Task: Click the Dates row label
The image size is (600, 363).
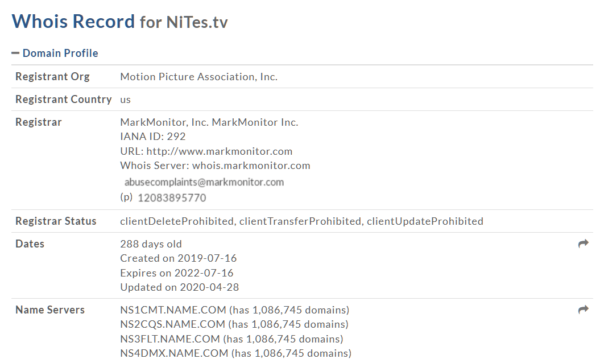Action: coord(30,244)
